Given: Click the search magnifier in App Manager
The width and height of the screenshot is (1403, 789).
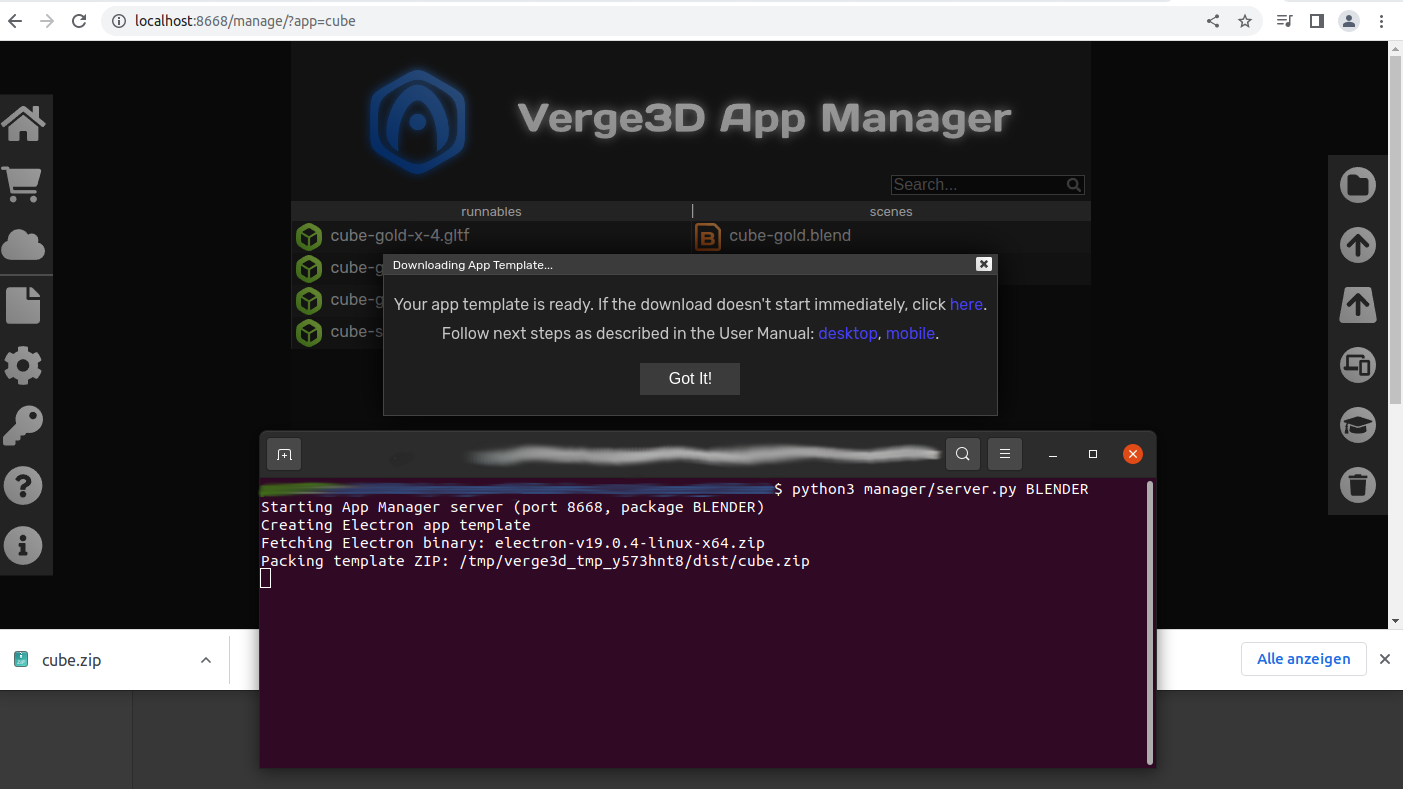Looking at the screenshot, I should (x=1074, y=185).
